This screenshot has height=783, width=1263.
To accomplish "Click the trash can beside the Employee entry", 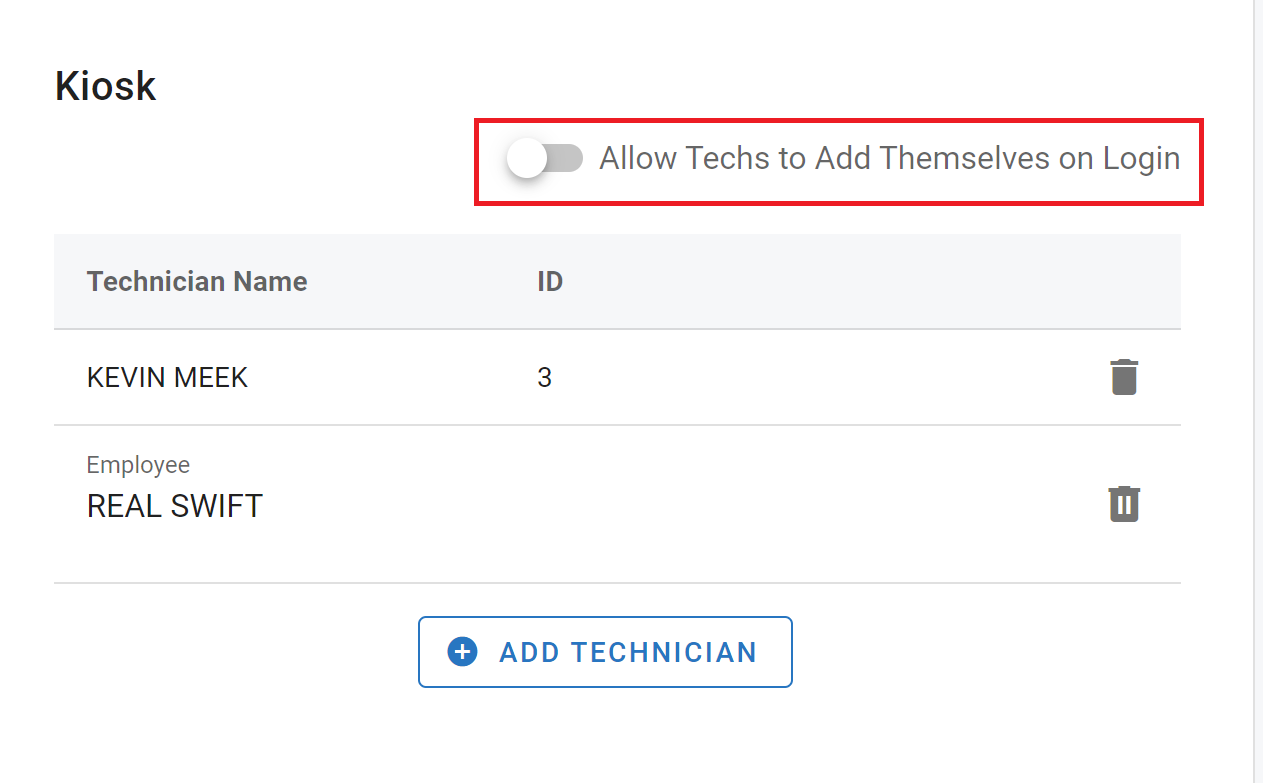I will [1123, 504].
